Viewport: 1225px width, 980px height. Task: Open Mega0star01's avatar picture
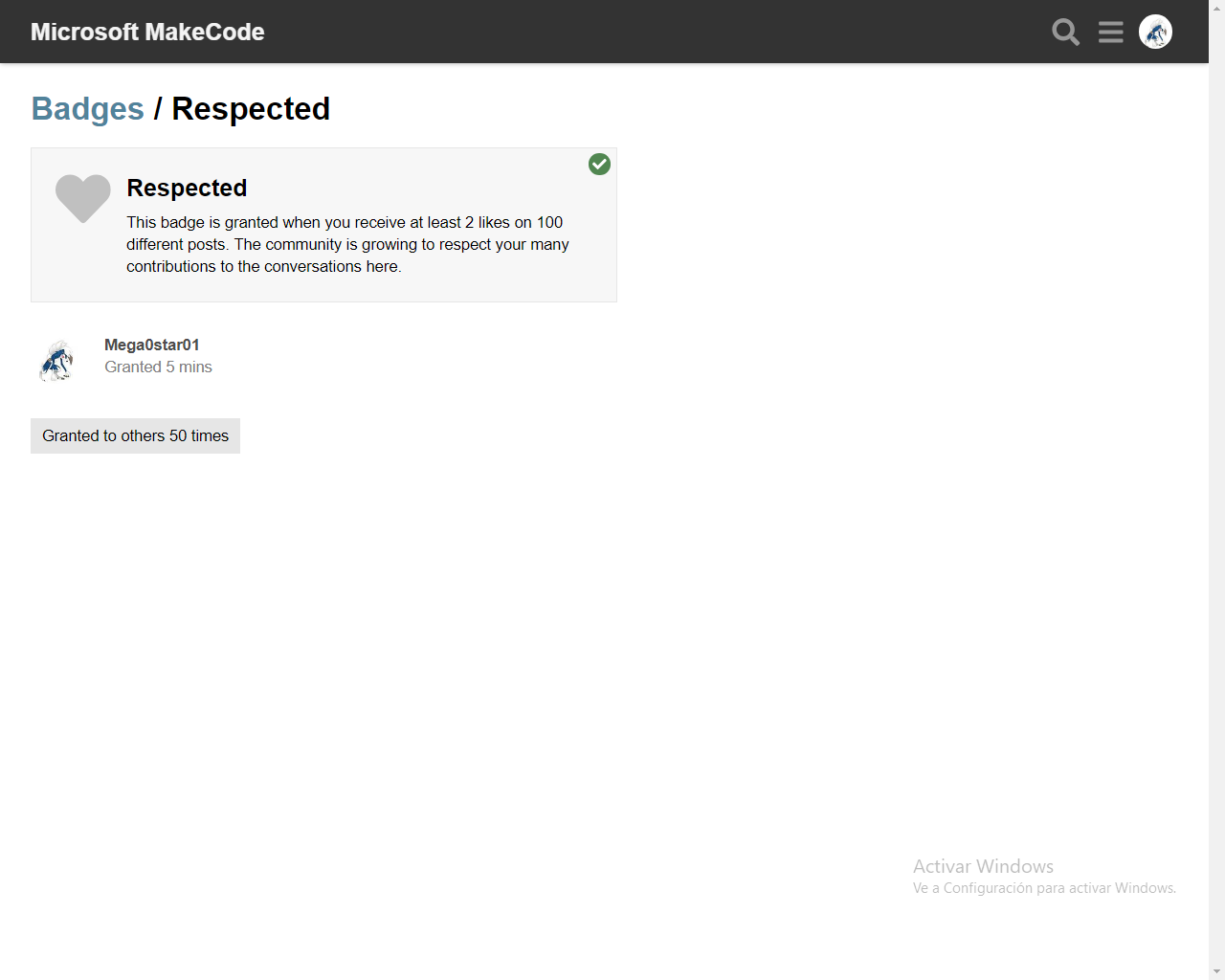coord(56,360)
